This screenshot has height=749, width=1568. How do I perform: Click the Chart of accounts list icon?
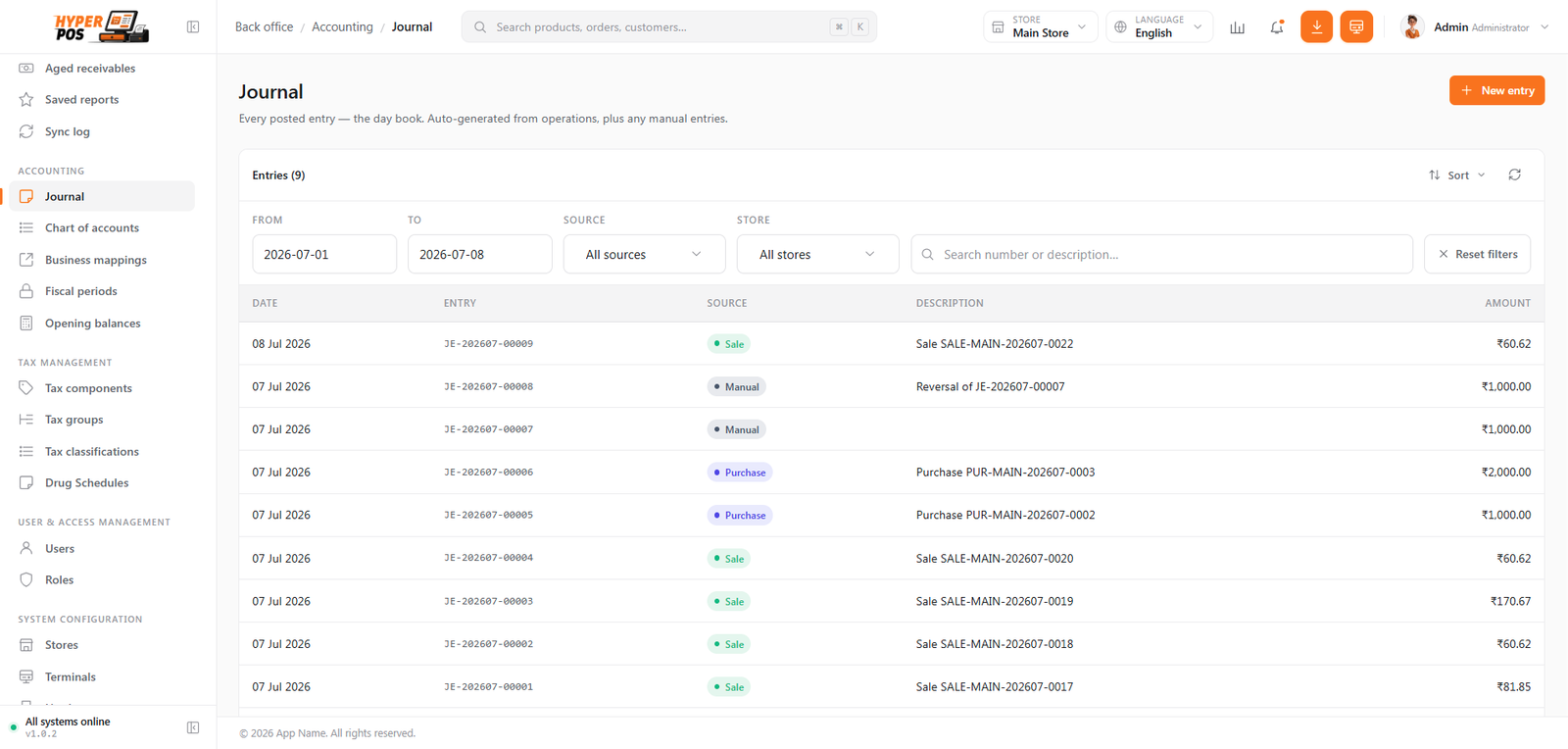(26, 227)
